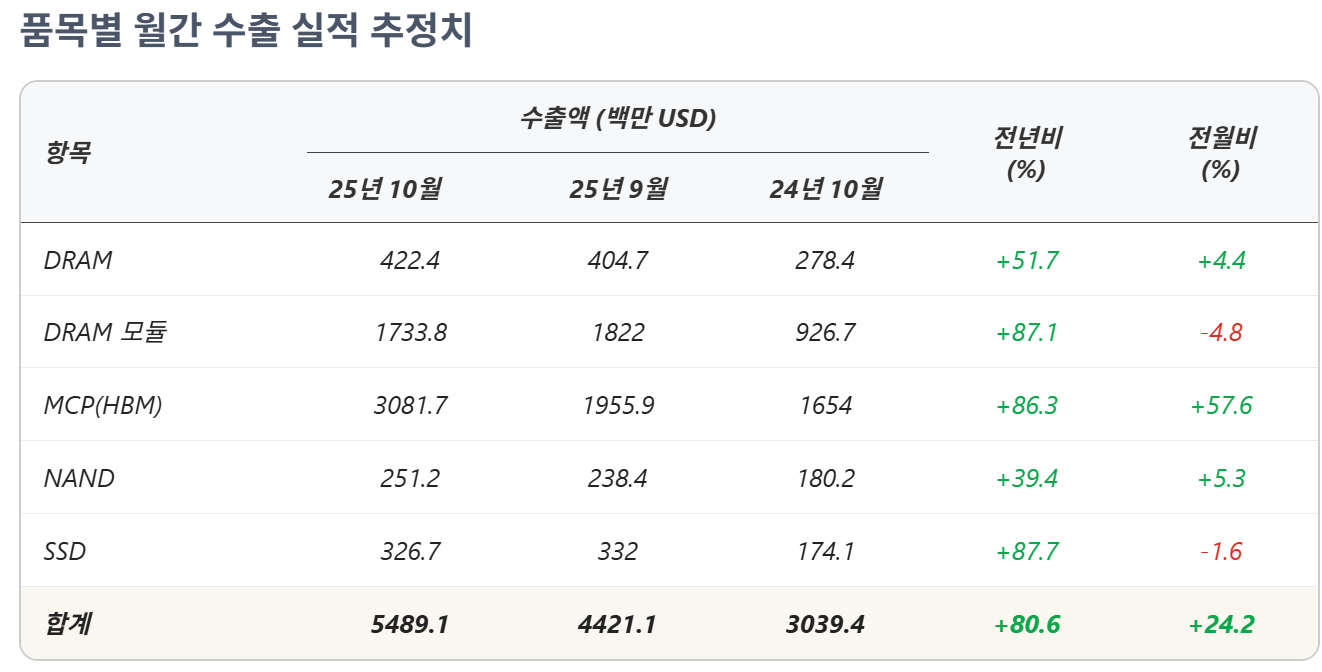Click the NAND value 238.4

pyautogui.click(x=617, y=478)
